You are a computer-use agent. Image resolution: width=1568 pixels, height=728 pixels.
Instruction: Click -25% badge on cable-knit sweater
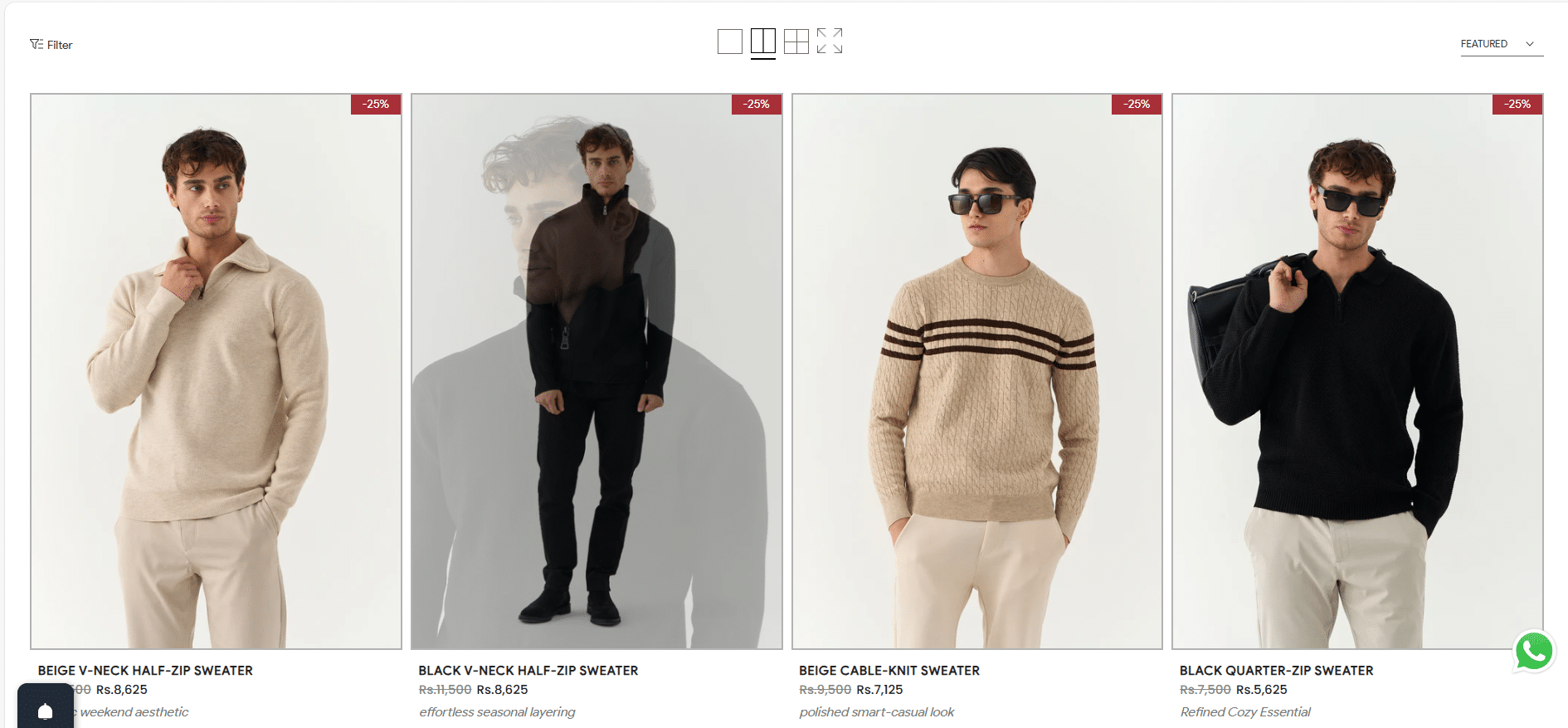pos(1137,105)
